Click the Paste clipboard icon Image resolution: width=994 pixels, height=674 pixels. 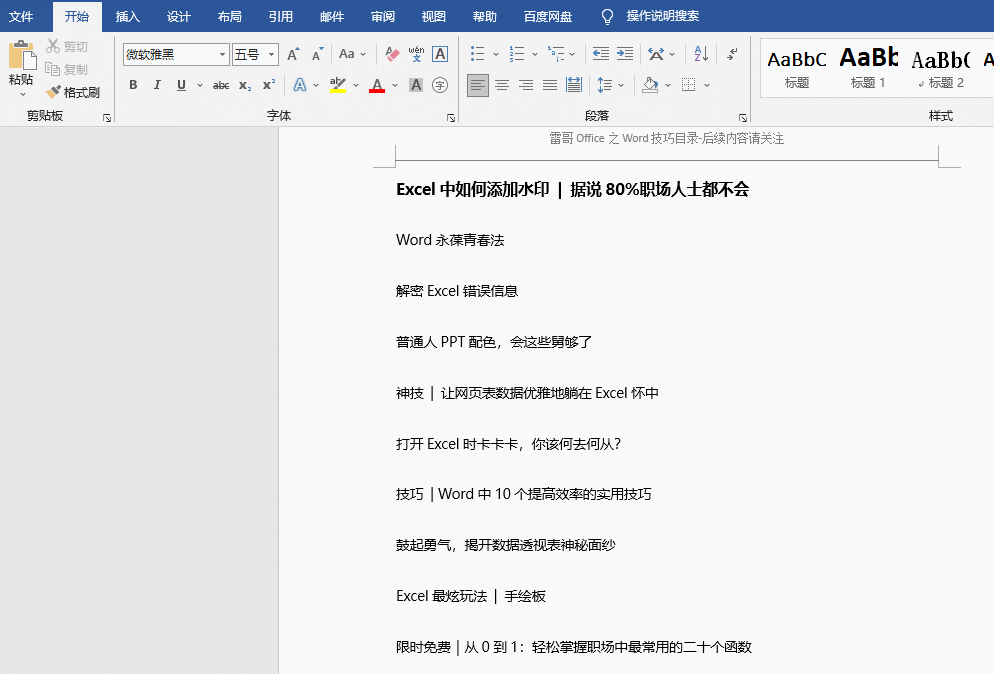coord(22,56)
